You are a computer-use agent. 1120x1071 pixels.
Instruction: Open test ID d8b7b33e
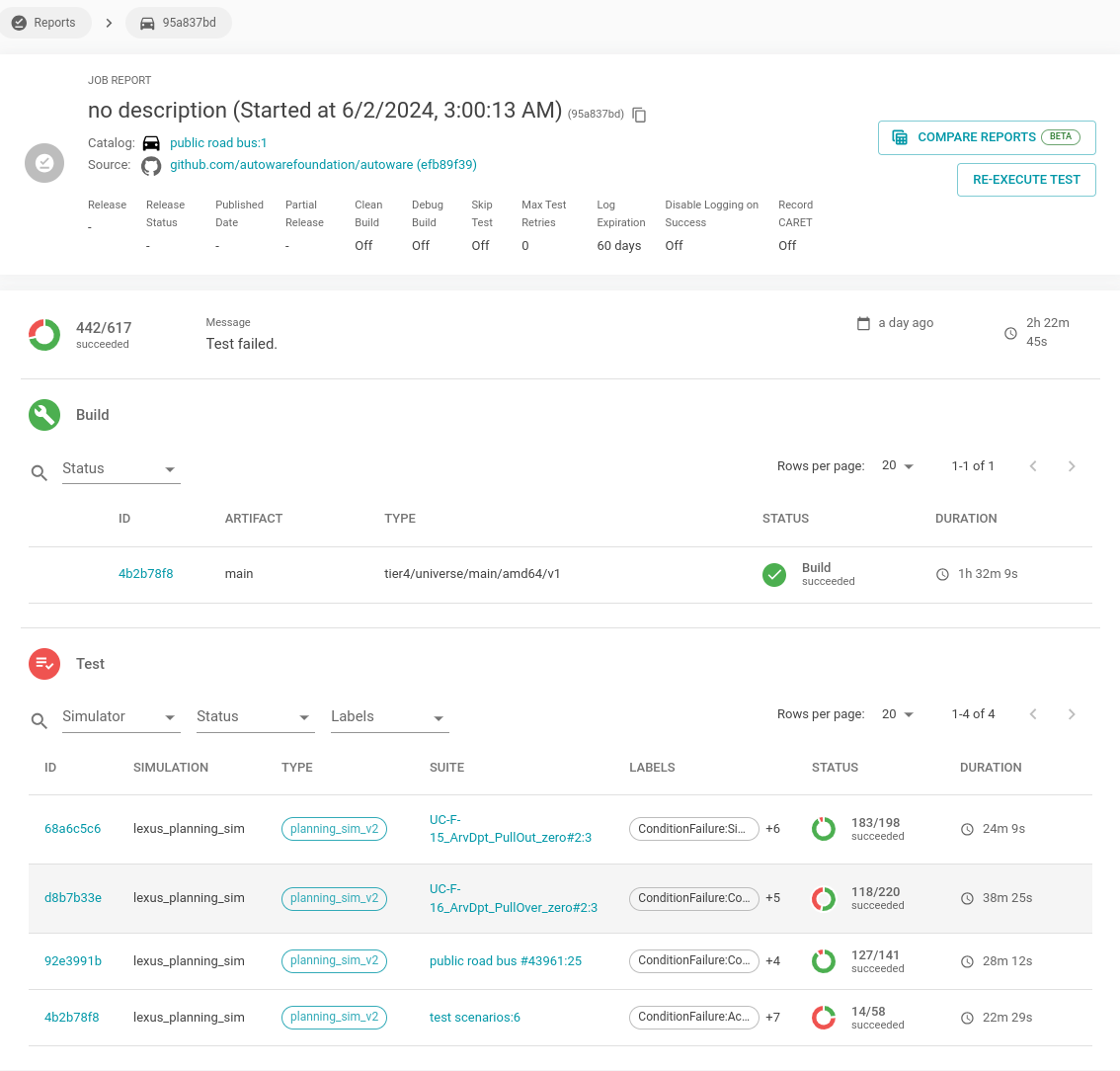pos(73,898)
